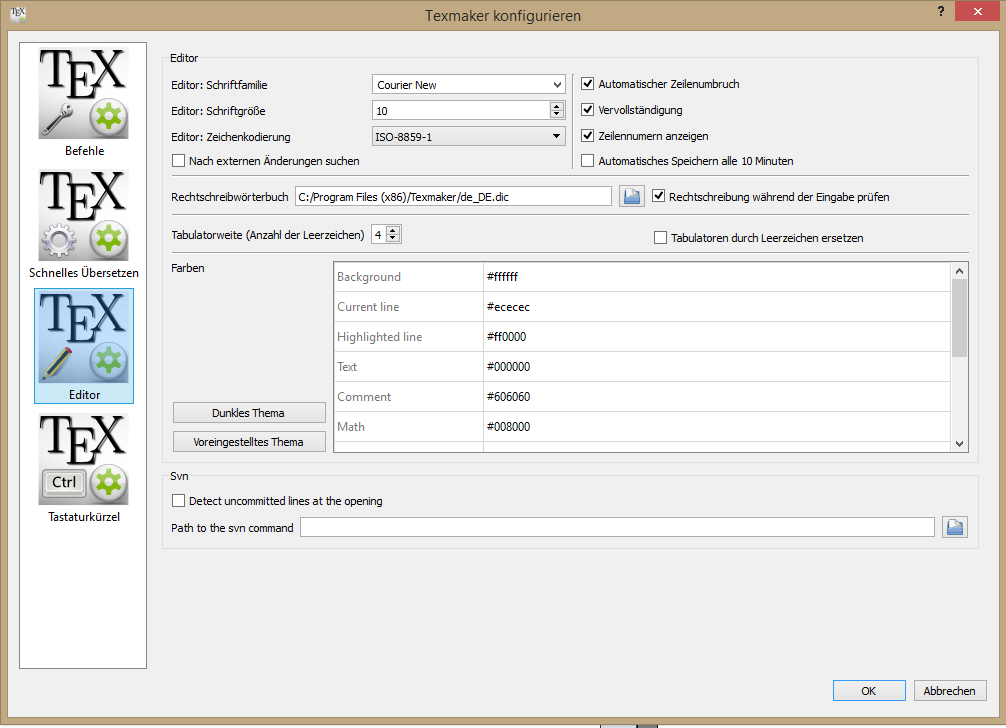Click the Abbrechen button
The image size is (1006, 728).
click(x=950, y=691)
